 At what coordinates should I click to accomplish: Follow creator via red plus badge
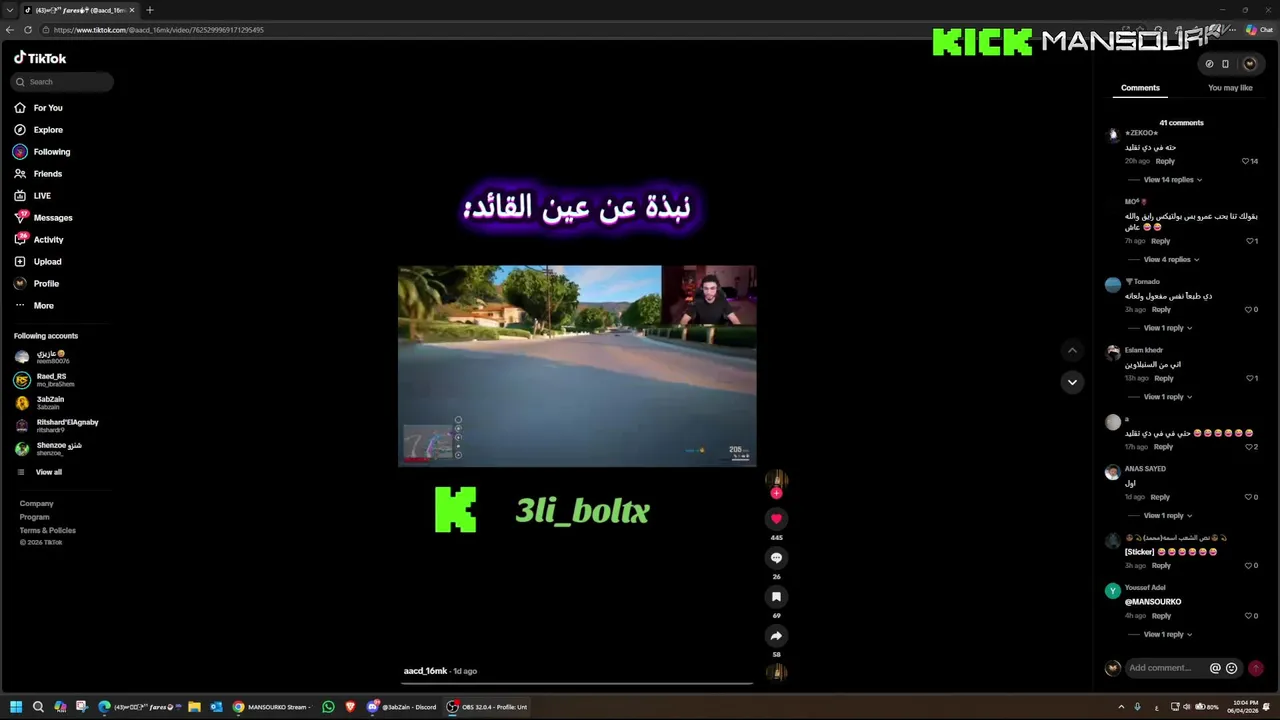point(776,493)
